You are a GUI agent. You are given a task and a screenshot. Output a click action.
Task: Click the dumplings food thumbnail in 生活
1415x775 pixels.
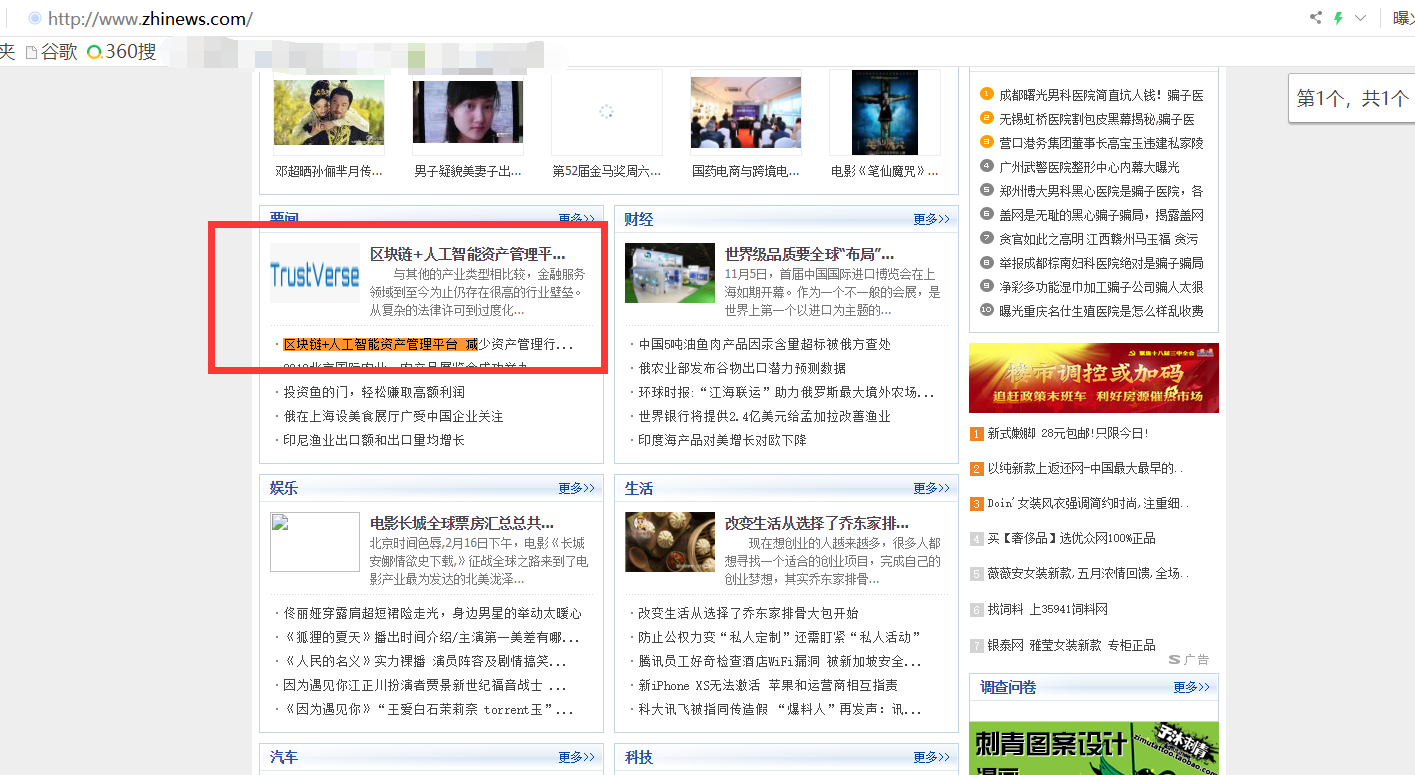pos(670,542)
